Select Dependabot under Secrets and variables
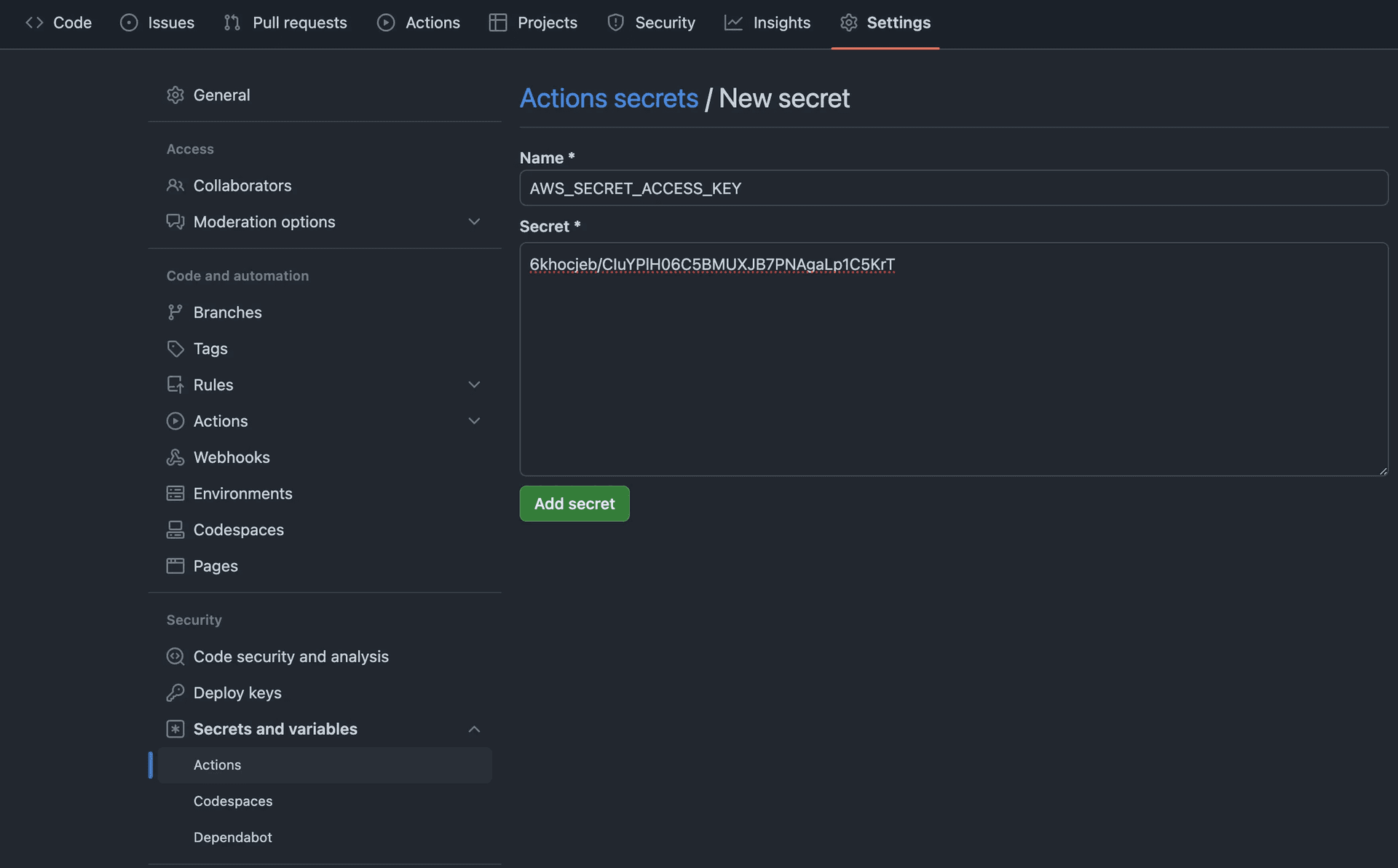This screenshot has width=1398, height=868. tap(233, 837)
